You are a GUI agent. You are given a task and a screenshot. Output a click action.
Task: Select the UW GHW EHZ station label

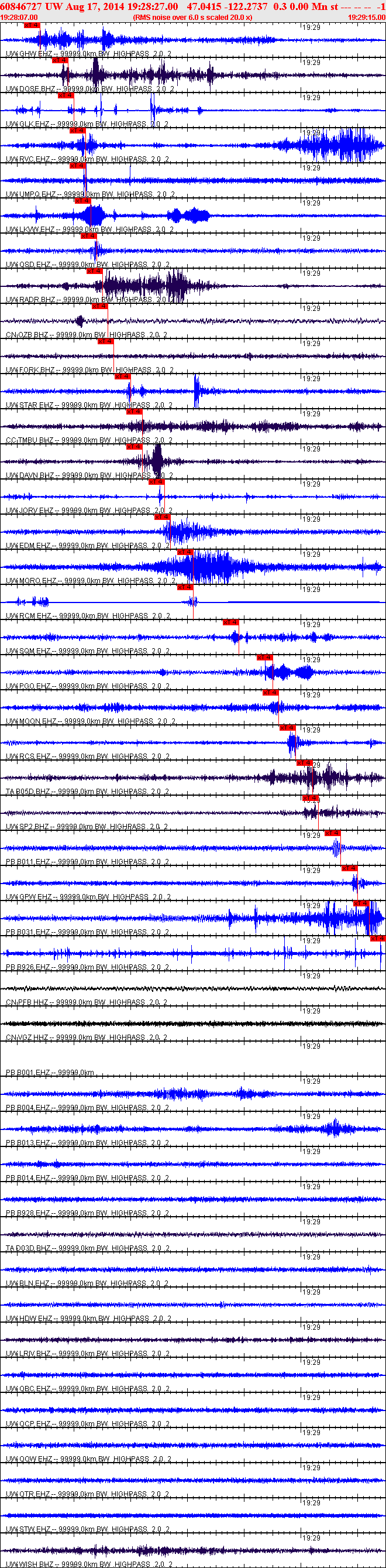coord(88,54)
